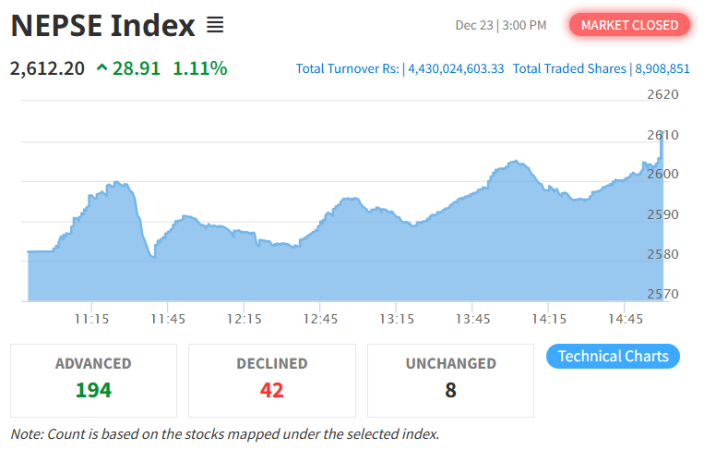Click the NEPSE Index title

pos(104,25)
